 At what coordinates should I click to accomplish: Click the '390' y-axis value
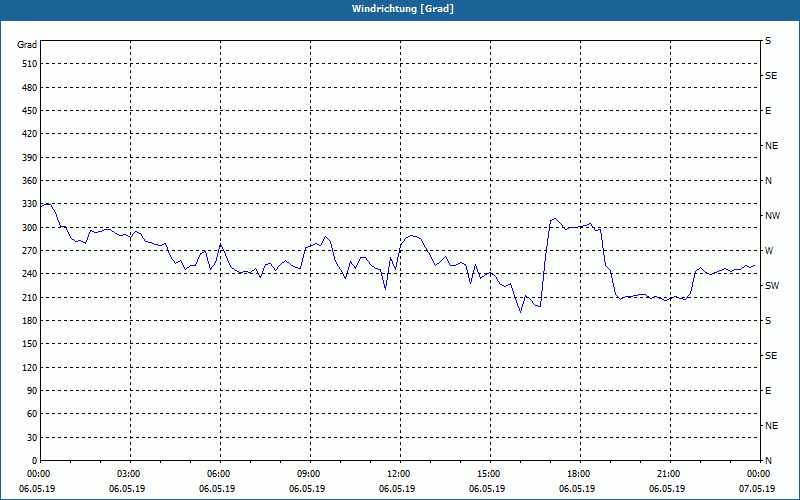point(30,157)
